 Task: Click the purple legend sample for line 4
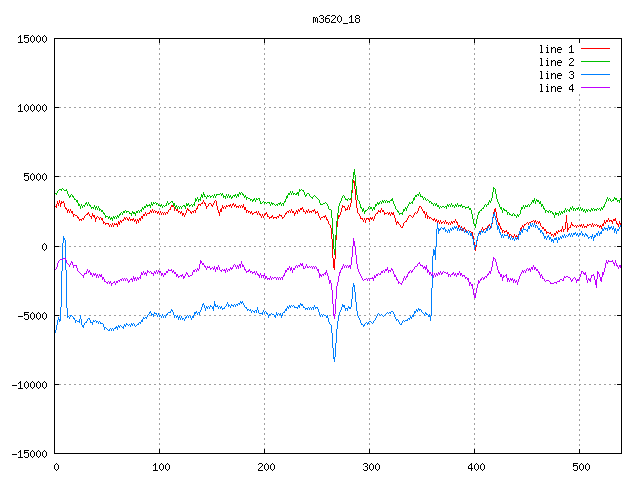point(596,88)
